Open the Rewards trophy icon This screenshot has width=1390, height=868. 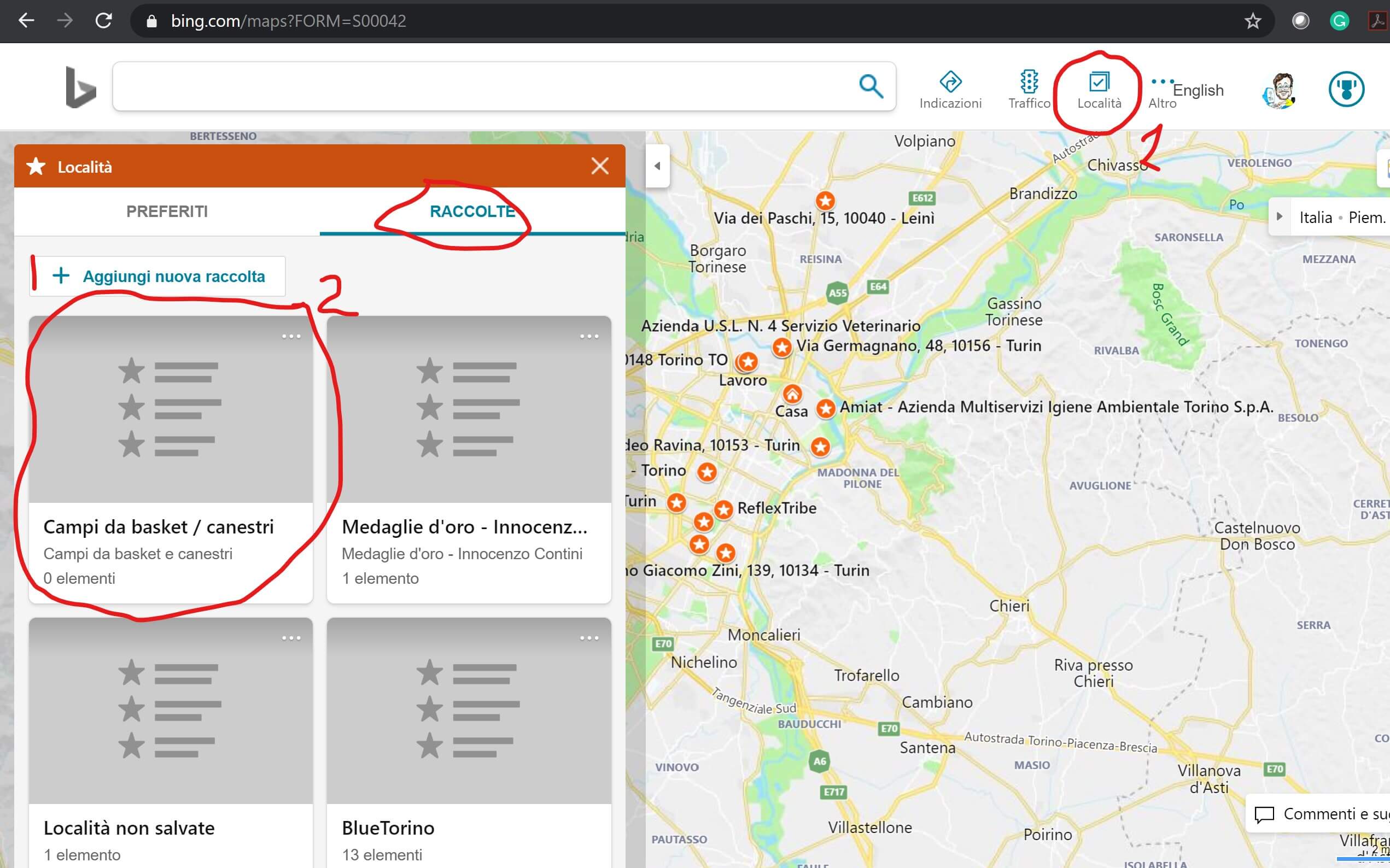(1346, 89)
